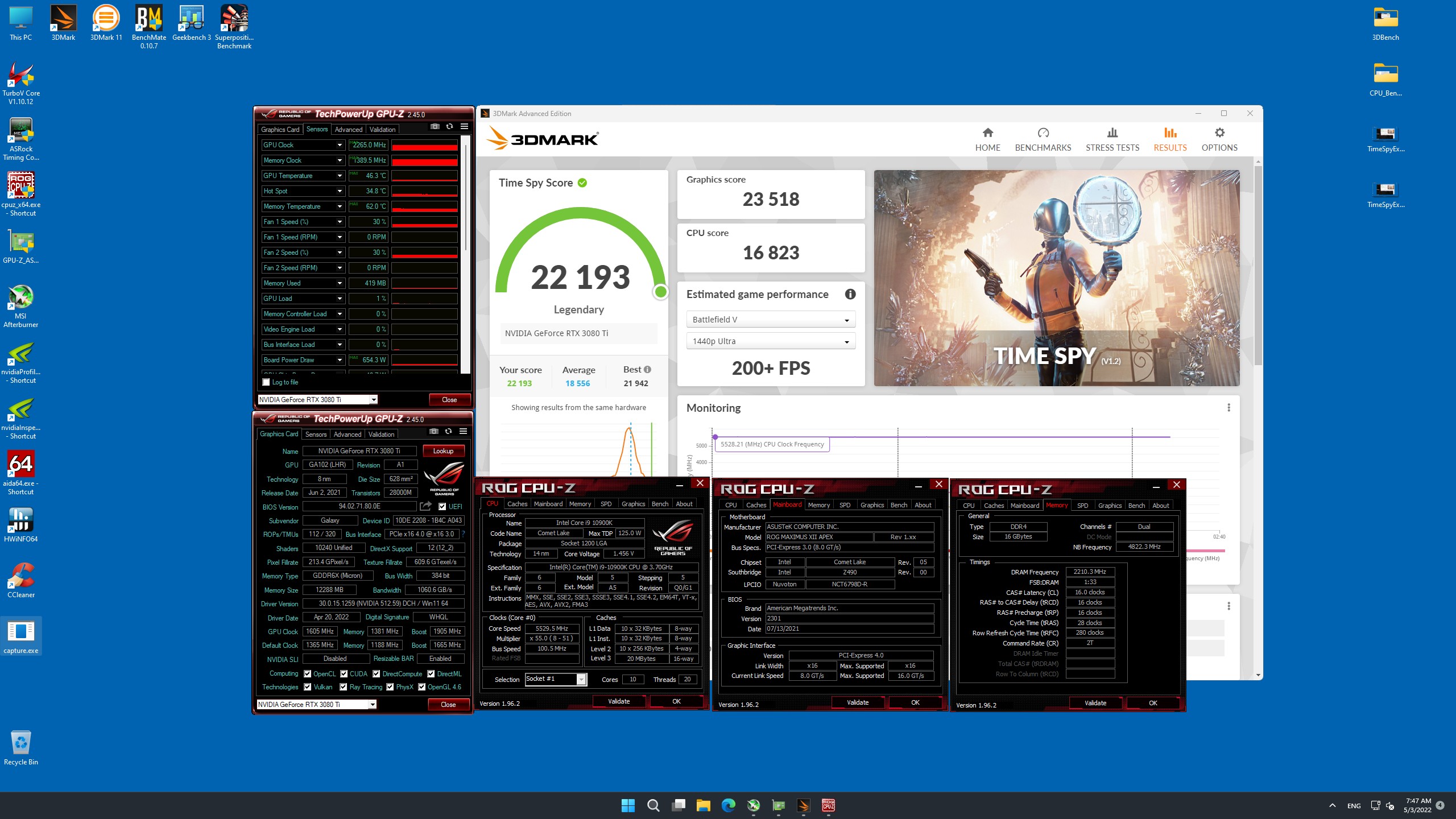
Task: Open the HWiNFO64 desktop icon
Action: coord(21,524)
